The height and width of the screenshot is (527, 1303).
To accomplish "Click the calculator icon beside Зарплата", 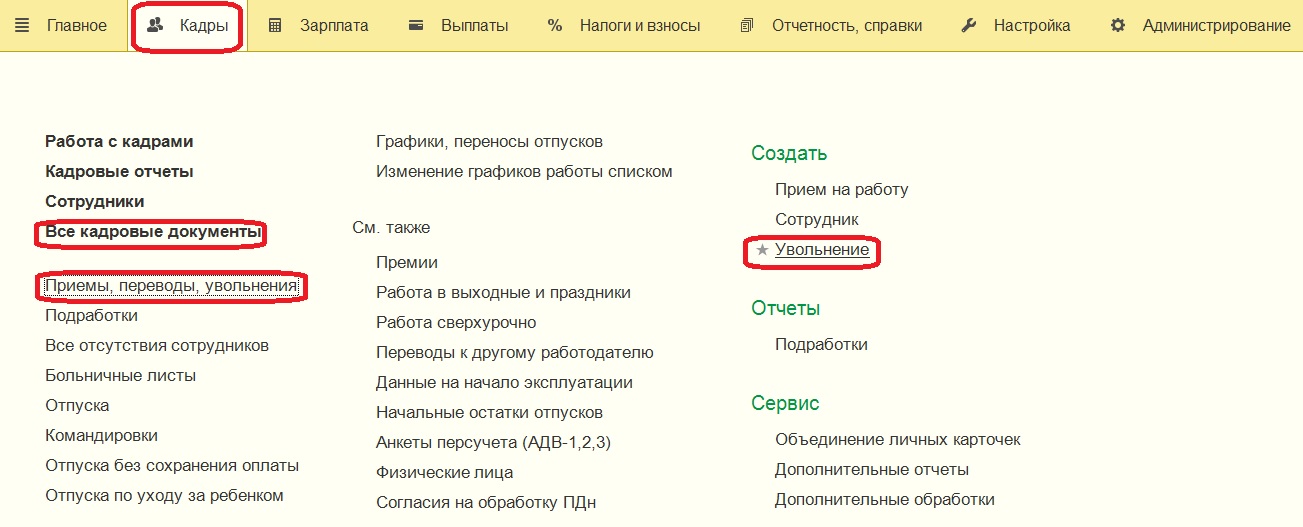I will [x=275, y=26].
